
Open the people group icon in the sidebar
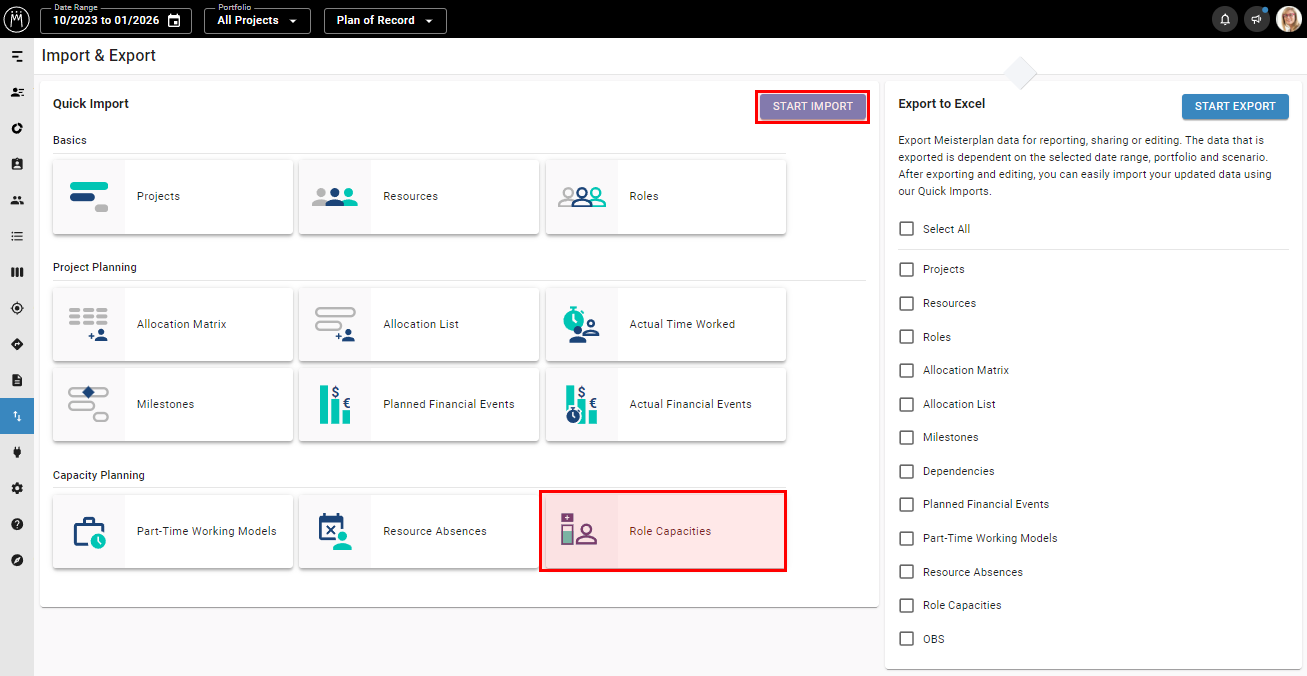coord(17,200)
